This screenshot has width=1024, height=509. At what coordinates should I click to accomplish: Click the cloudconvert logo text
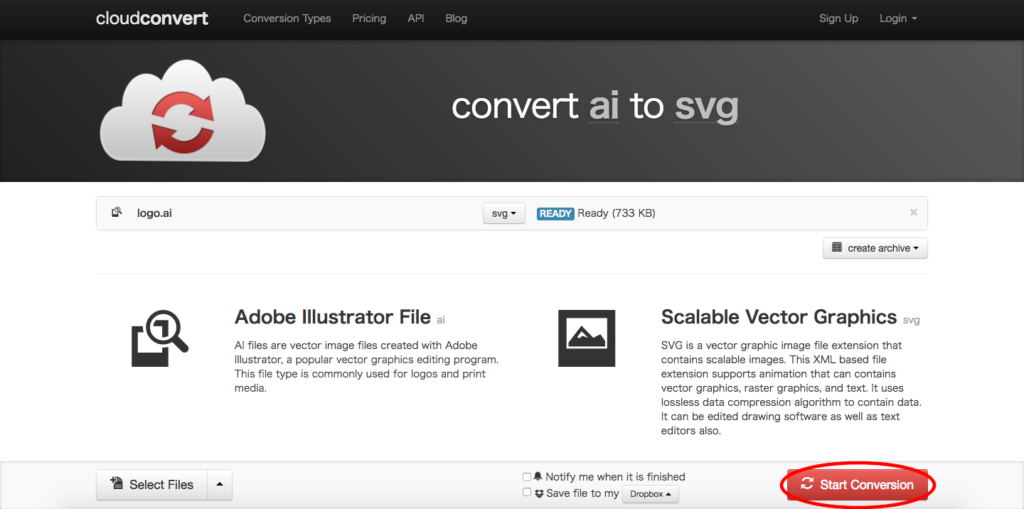pyautogui.click(x=152, y=18)
